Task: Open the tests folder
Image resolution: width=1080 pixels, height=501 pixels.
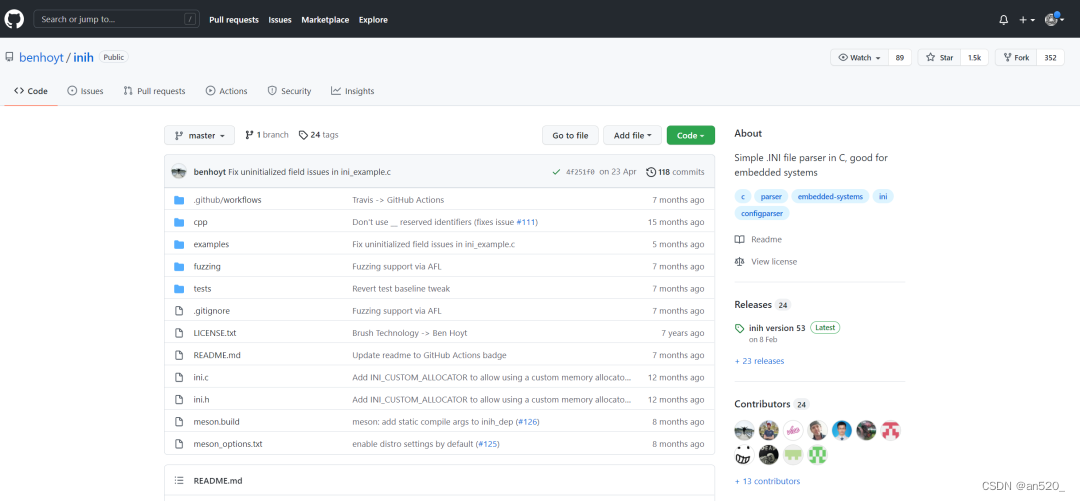Action: click(202, 288)
